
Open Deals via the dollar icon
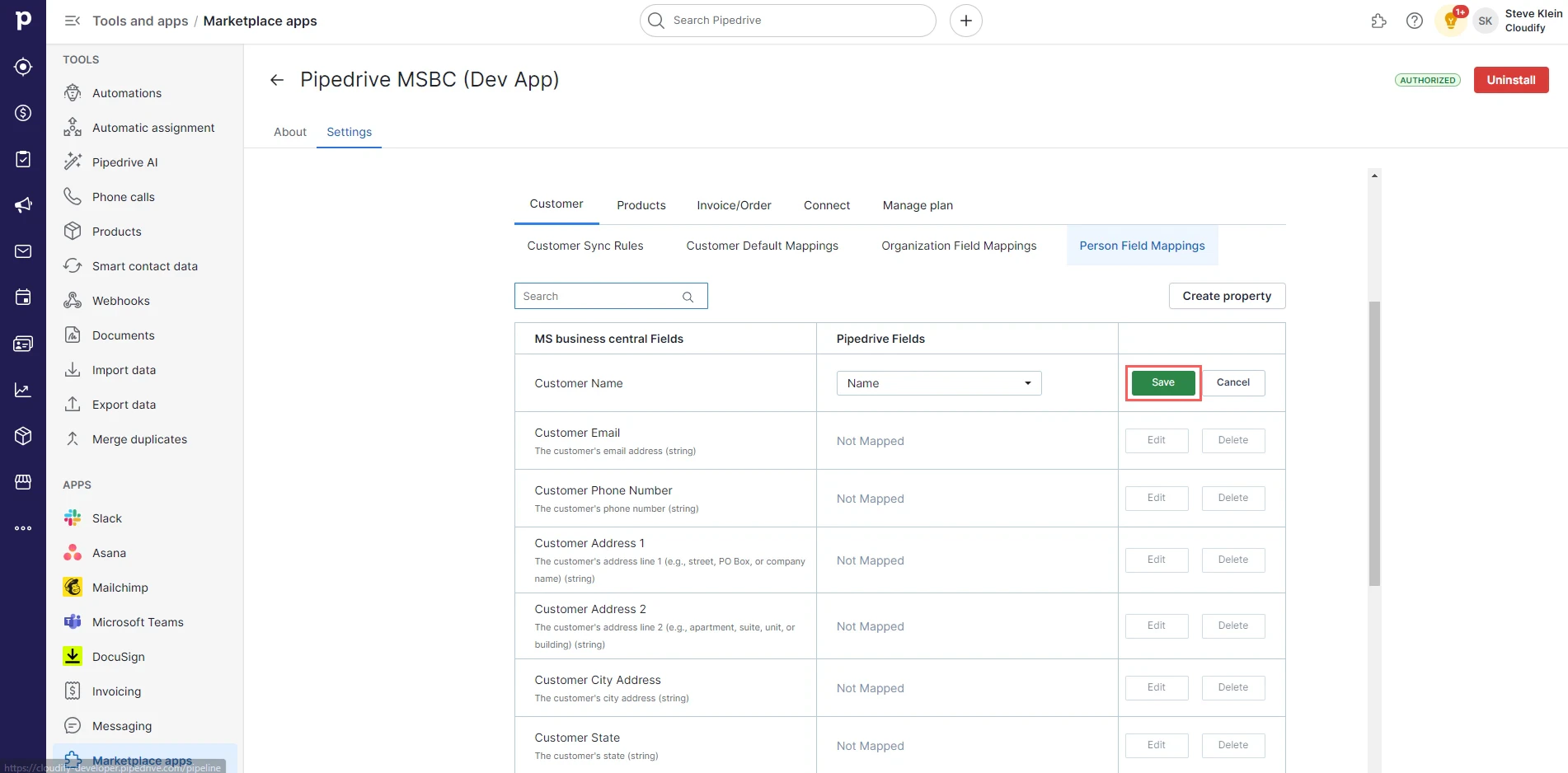click(x=23, y=113)
